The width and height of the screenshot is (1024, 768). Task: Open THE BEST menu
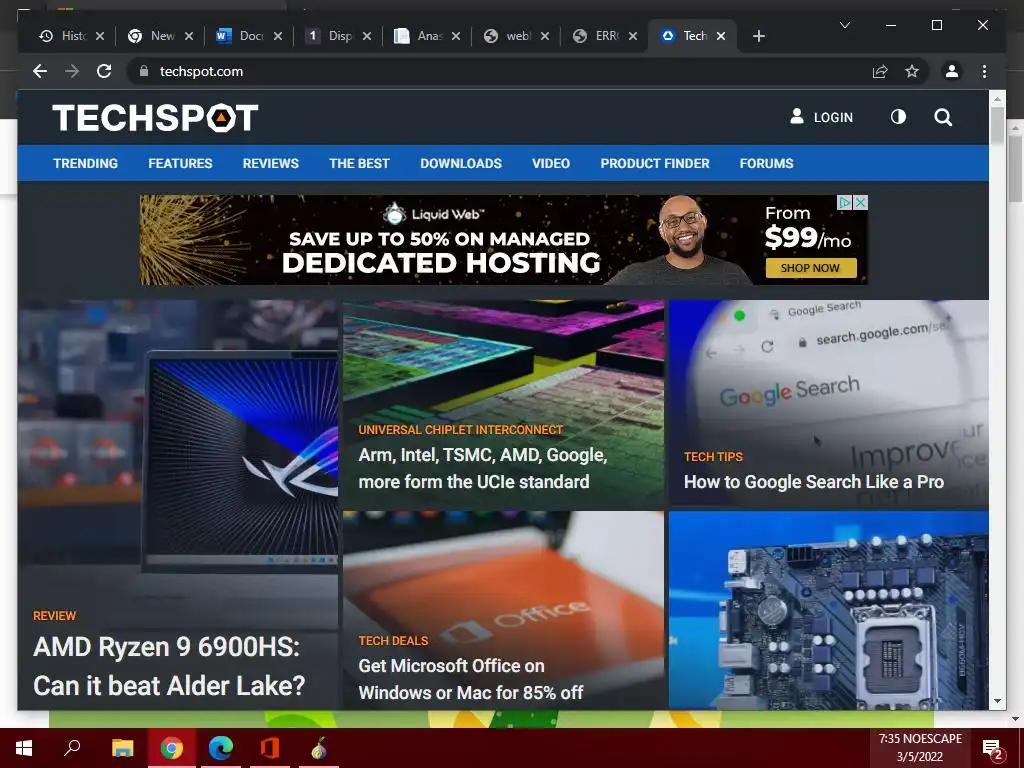pos(359,163)
